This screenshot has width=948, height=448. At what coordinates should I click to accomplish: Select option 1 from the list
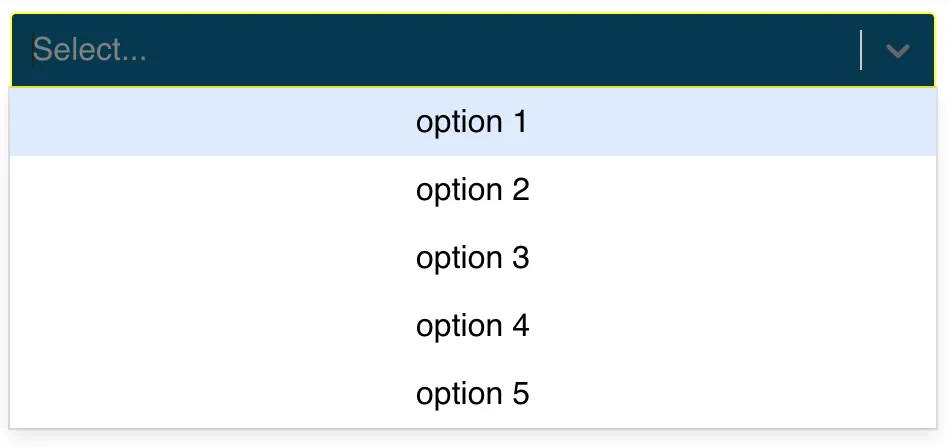click(472, 122)
